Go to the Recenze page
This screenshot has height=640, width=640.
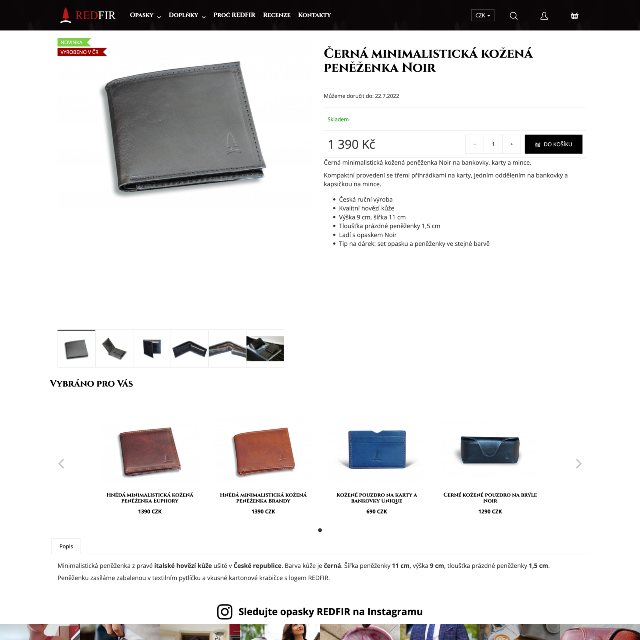(277, 15)
